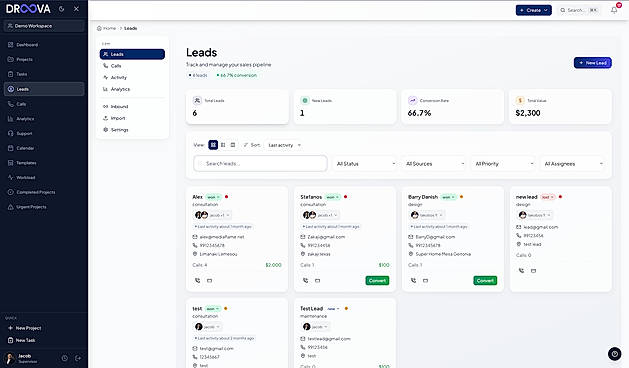Viewport: 629px width, 368px height.
Task: Open the Last activity sort dropdown
Action: [x=284, y=145]
